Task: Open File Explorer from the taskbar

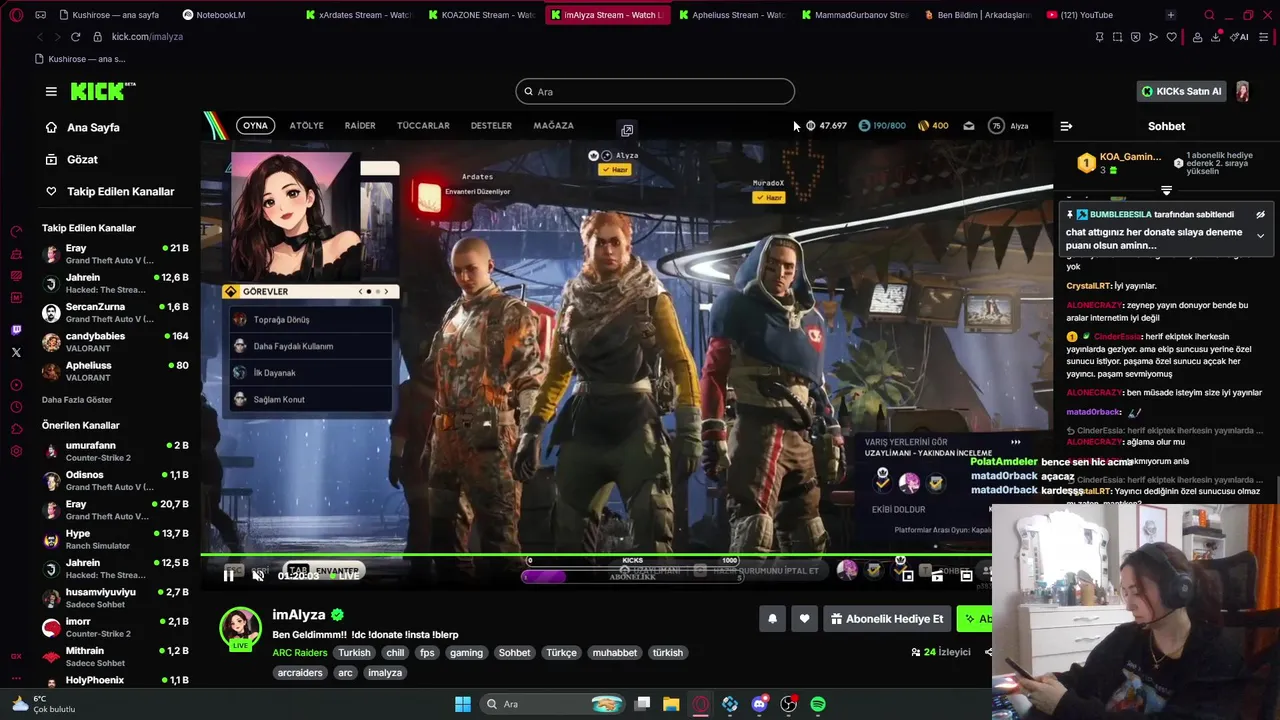Action: click(671, 704)
